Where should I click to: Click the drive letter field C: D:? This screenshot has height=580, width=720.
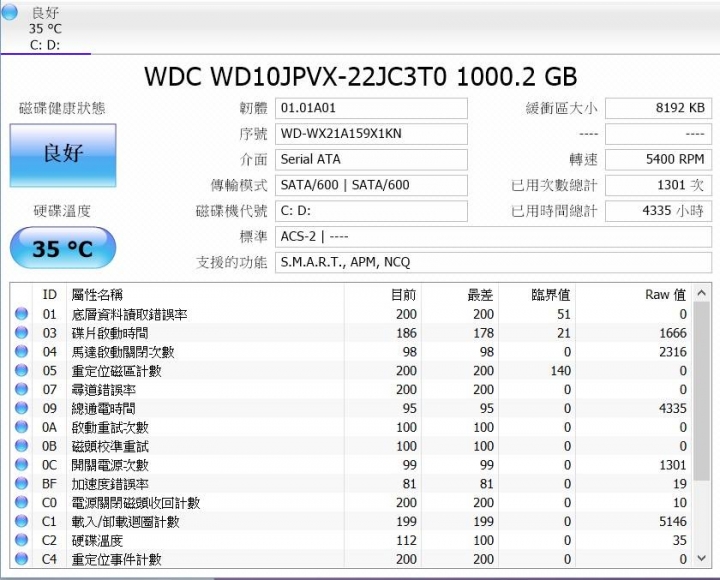[x=371, y=211]
